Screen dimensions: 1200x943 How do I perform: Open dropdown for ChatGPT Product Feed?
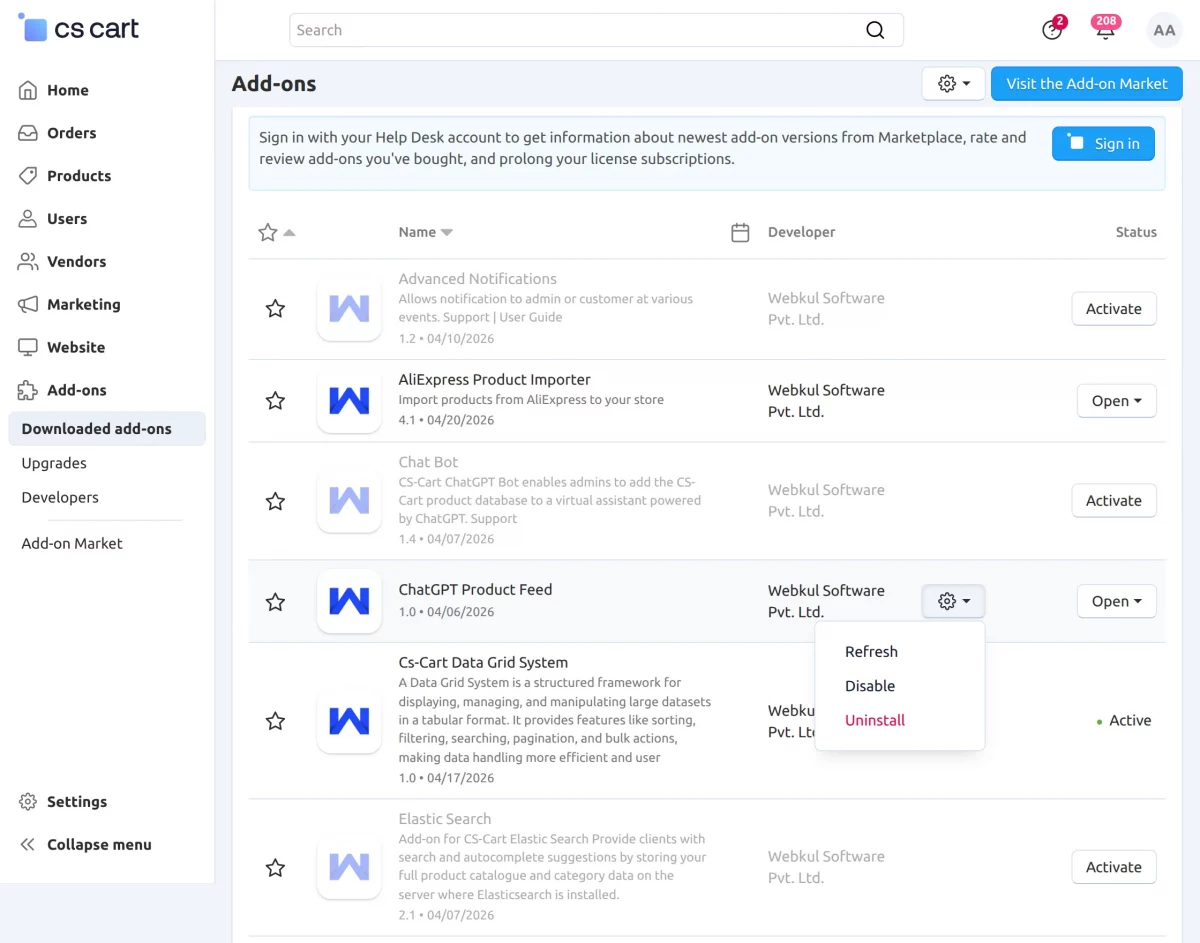tap(1116, 601)
